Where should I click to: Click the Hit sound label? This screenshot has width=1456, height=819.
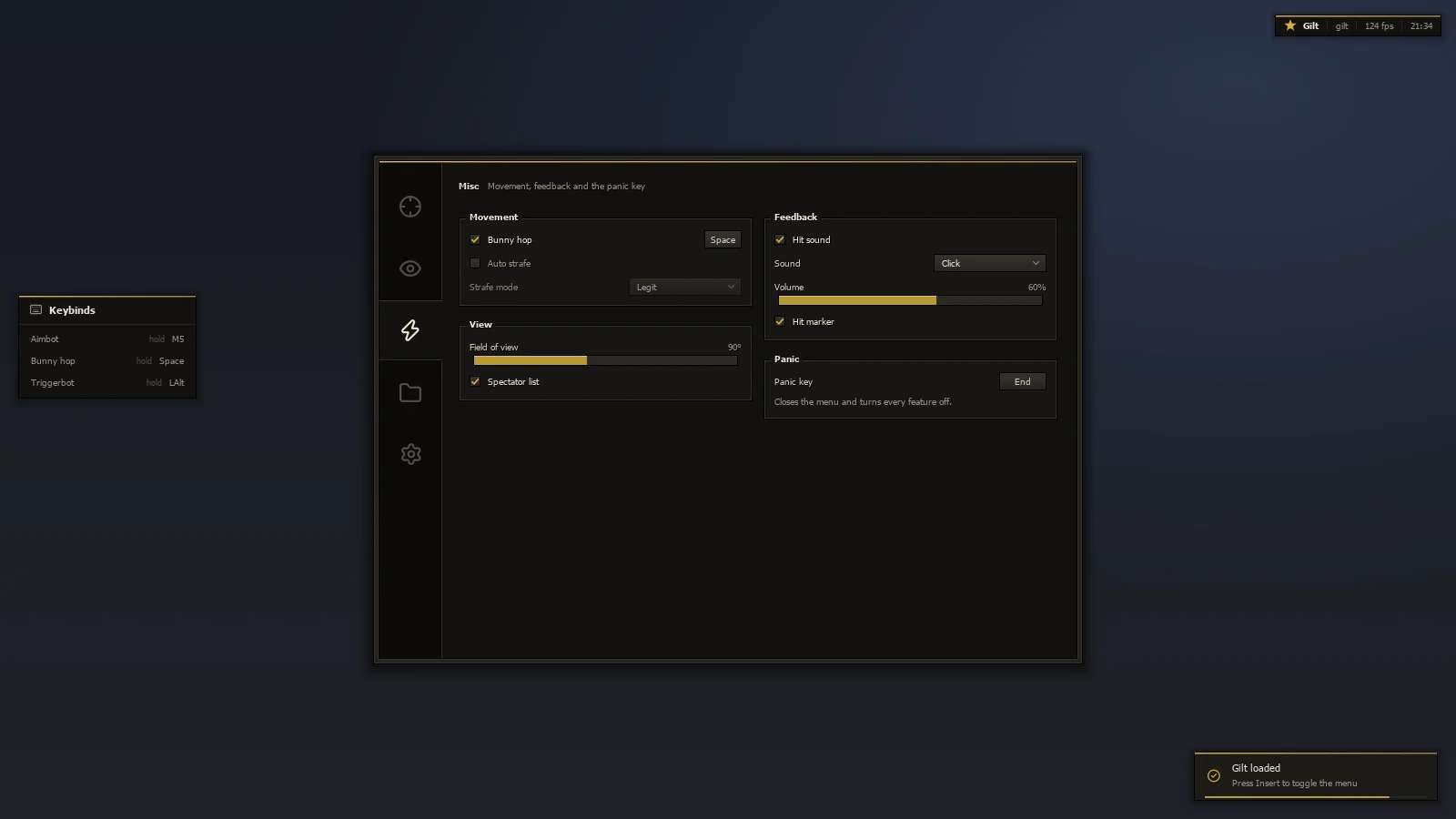click(811, 239)
